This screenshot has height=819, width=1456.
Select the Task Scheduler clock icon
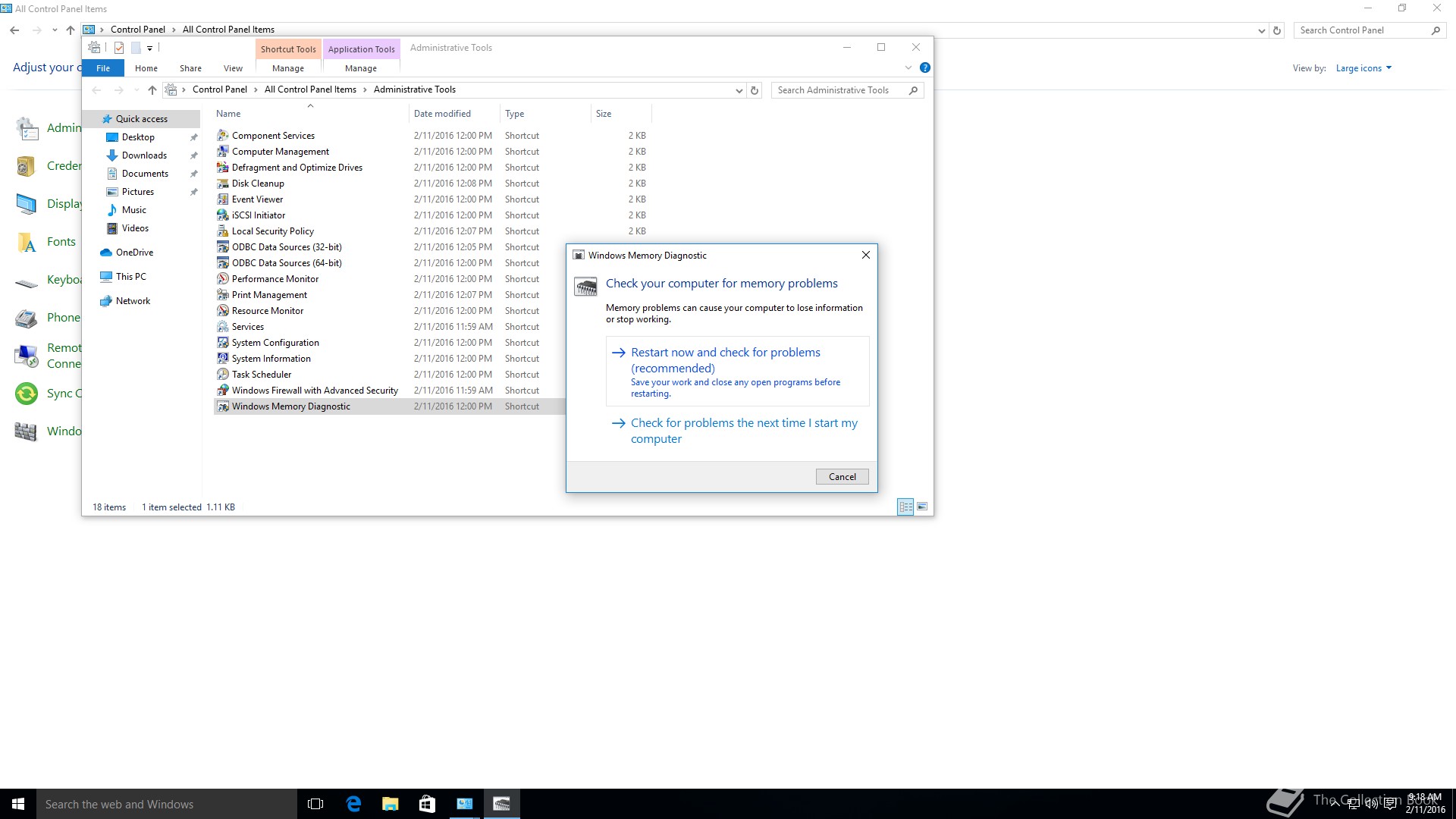tap(222, 374)
